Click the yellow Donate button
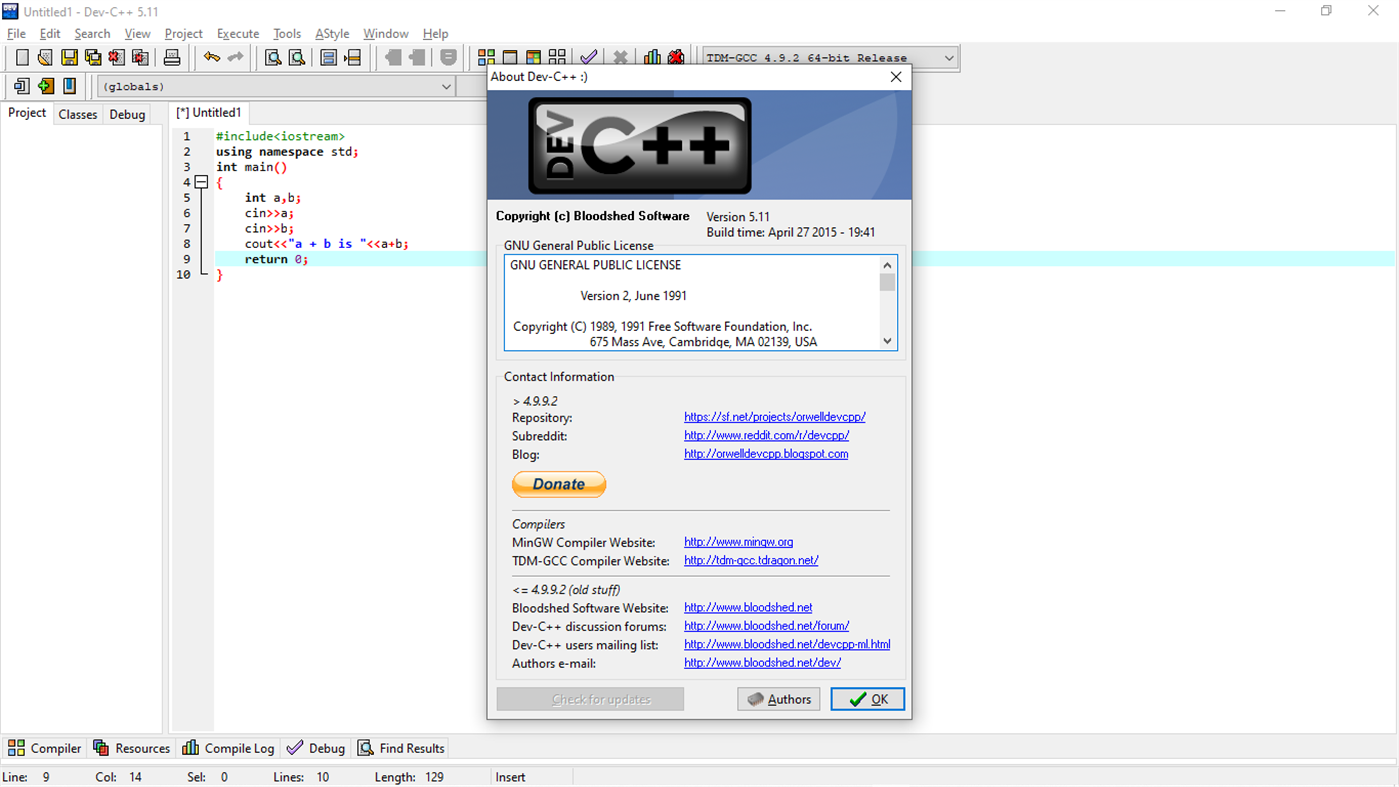 559,484
